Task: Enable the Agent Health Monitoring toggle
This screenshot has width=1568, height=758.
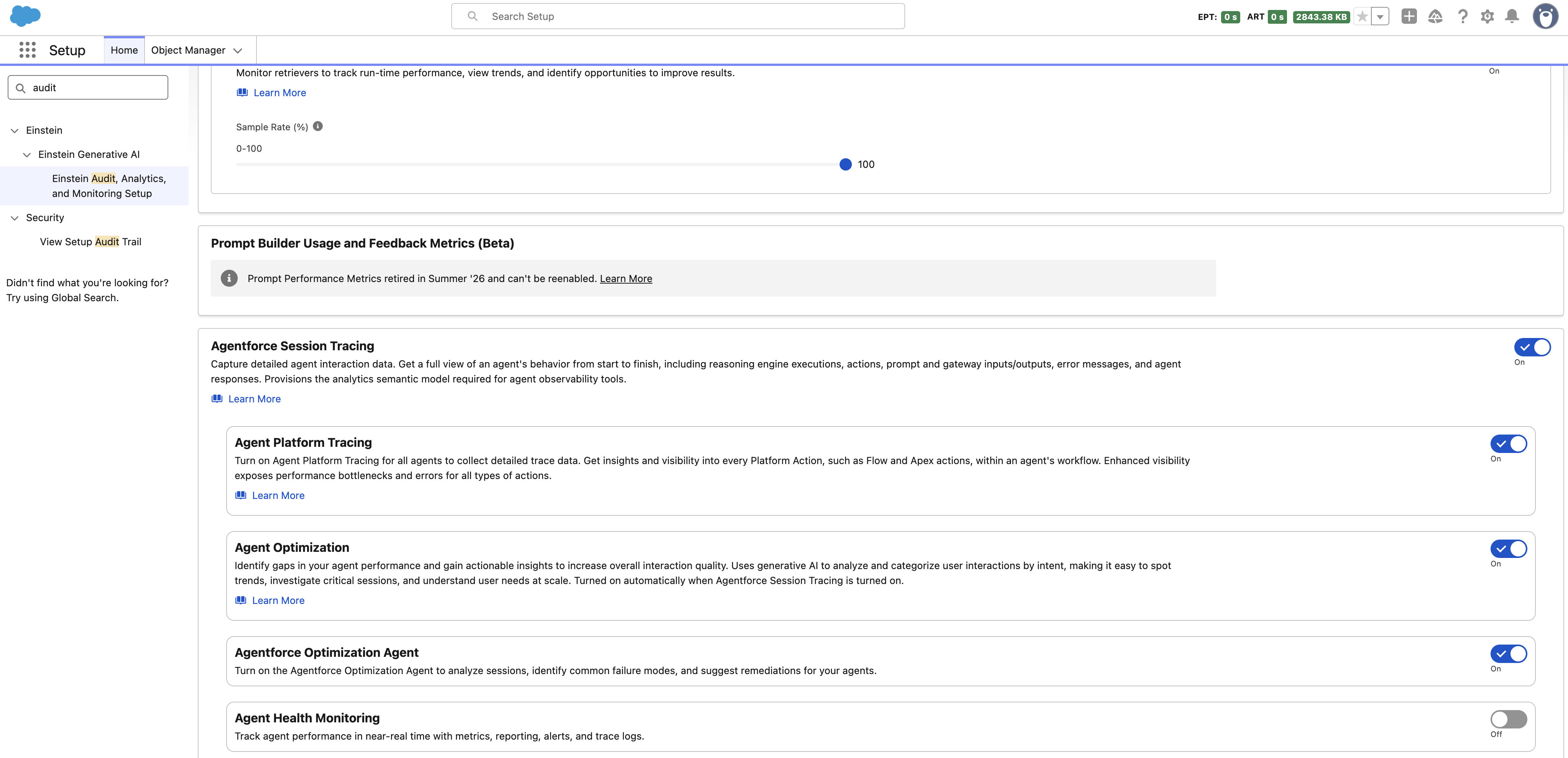Action: tap(1508, 719)
